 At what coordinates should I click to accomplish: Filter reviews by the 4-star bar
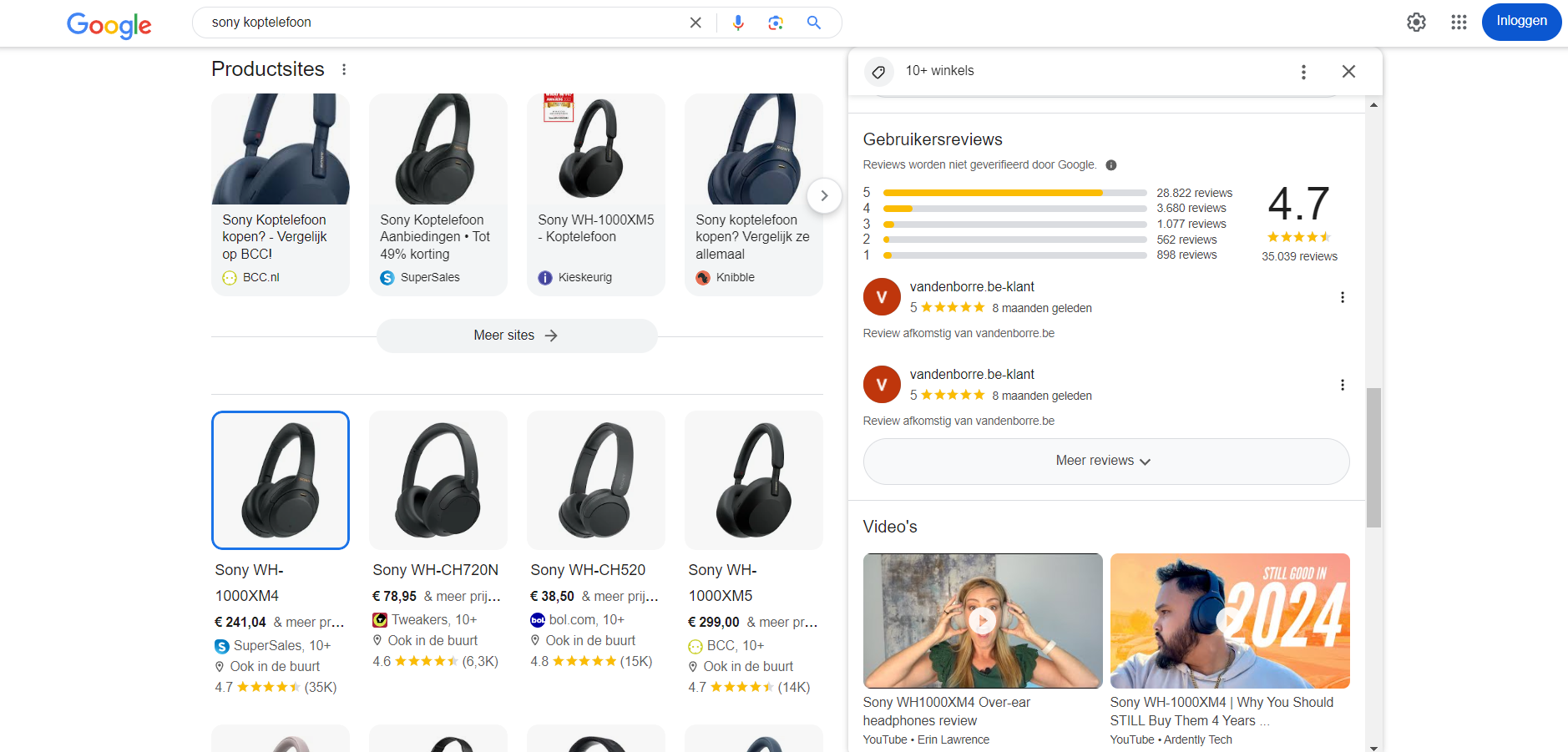1014,209
